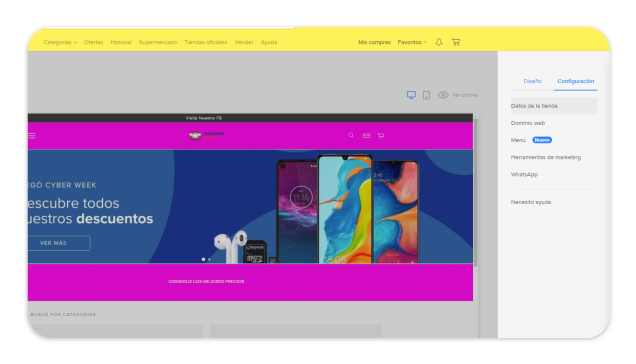Open Ofertas in the top menu

93,42
